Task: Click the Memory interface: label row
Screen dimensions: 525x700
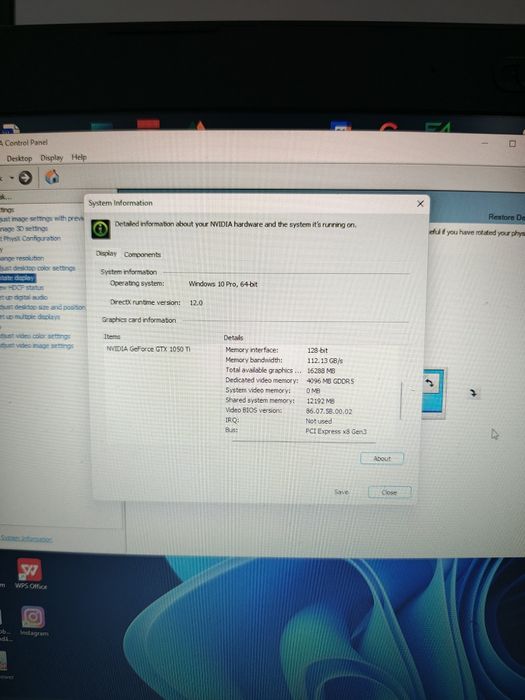Action: pyautogui.click(x=251, y=350)
